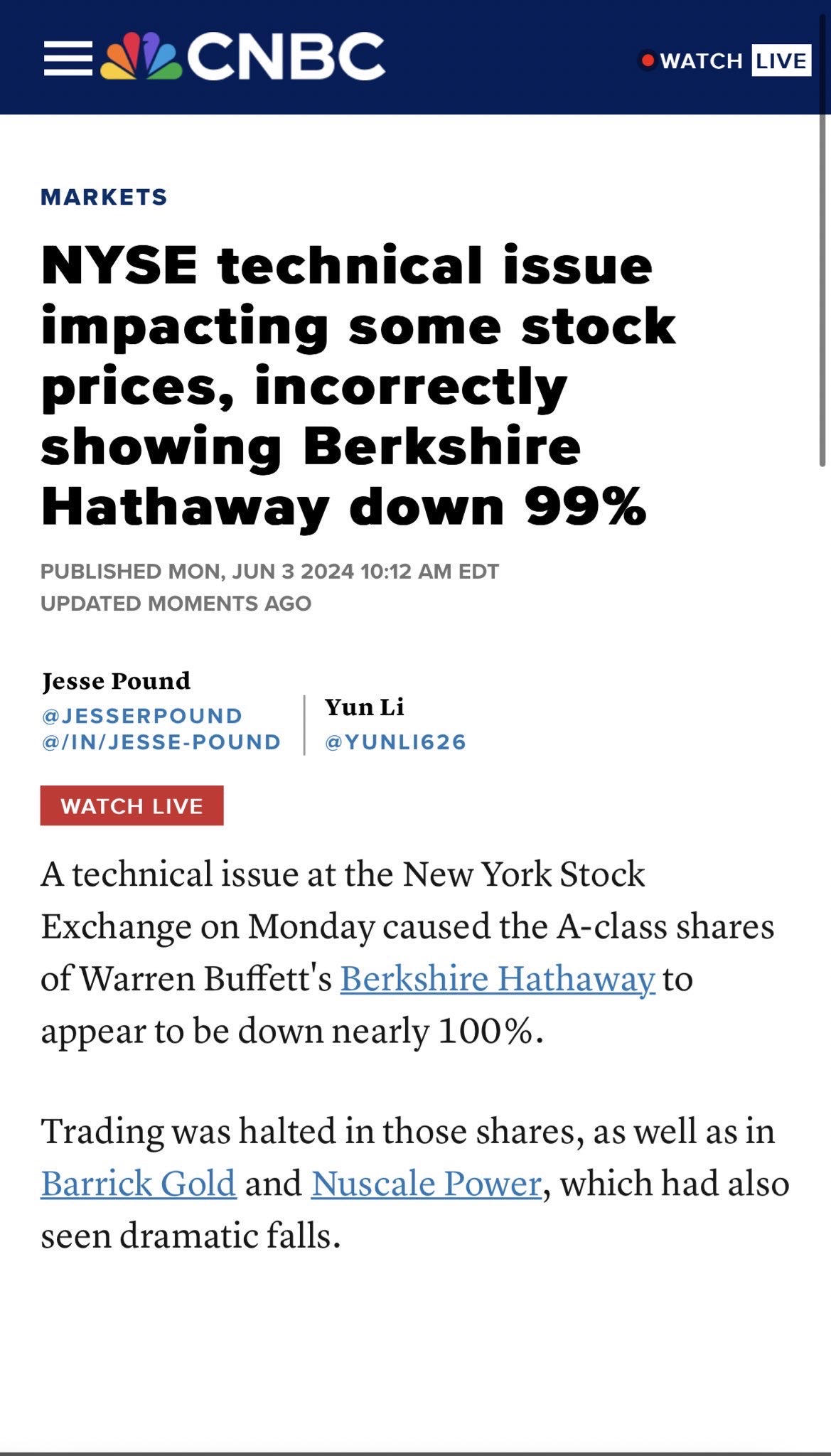The width and height of the screenshot is (831, 1456).
Task: Tap the NBC peacock logo
Action: 141,56
